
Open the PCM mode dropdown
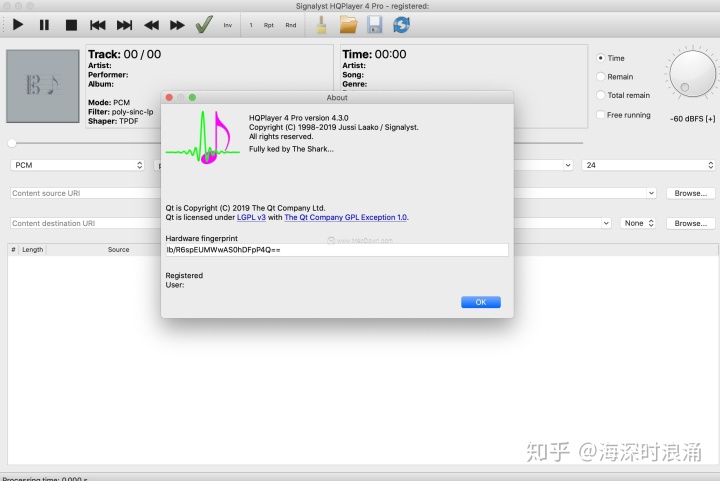[77, 165]
